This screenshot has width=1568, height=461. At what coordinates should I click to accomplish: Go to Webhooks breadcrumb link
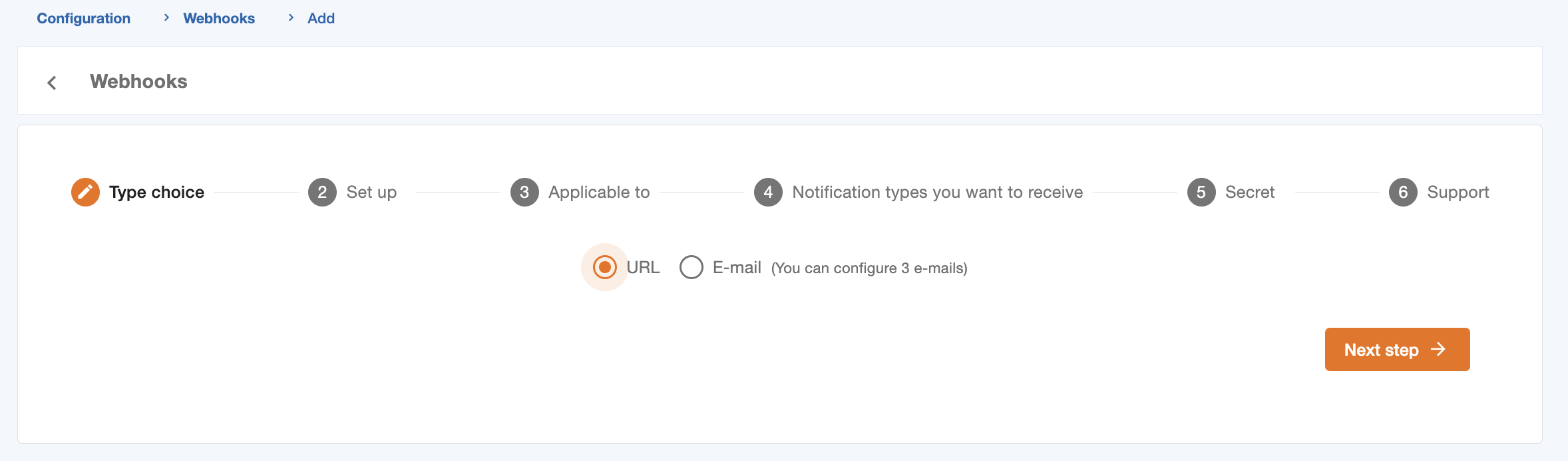pos(219,19)
